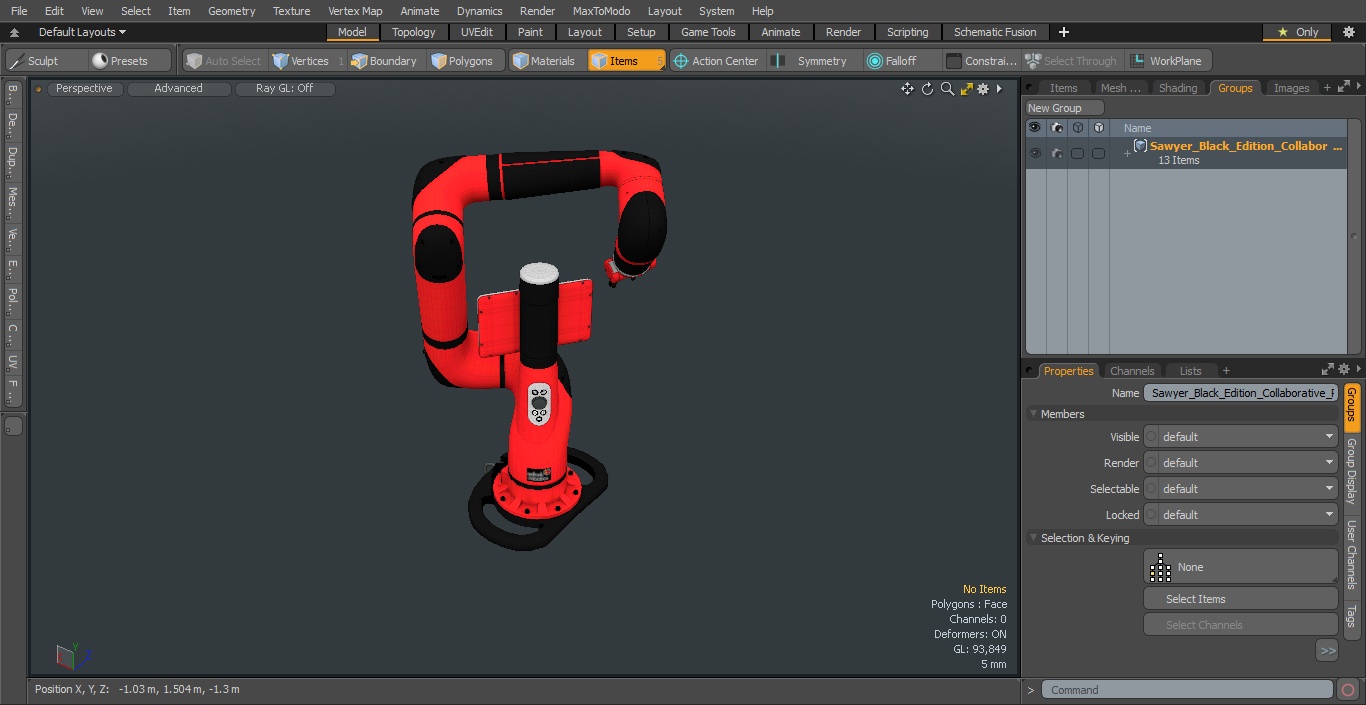Viewport: 1366px width, 705px height.
Task: Click the viewport arrow expand icon
Action: pos(999,89)
